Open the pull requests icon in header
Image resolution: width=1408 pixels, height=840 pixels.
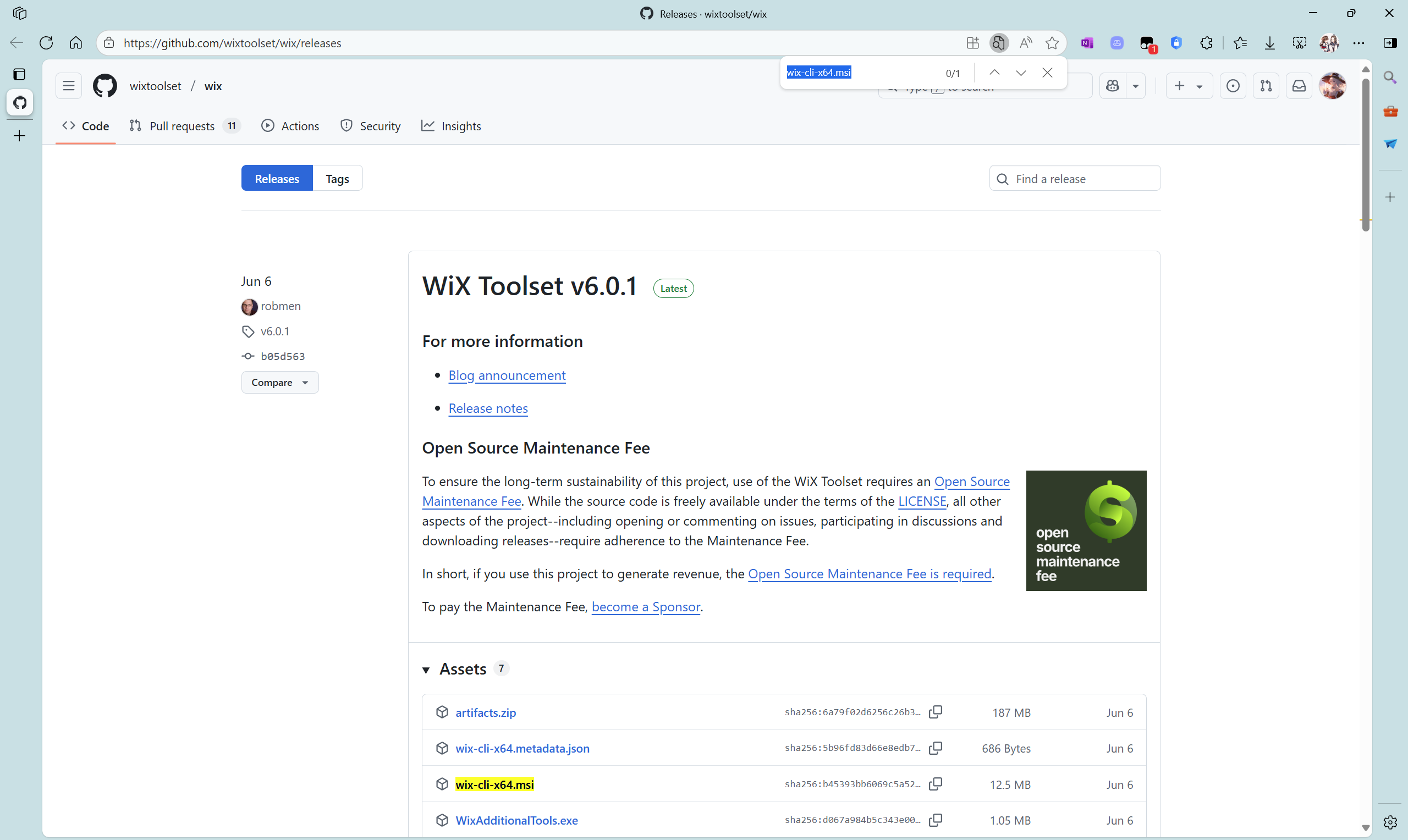pos(1266,86)
